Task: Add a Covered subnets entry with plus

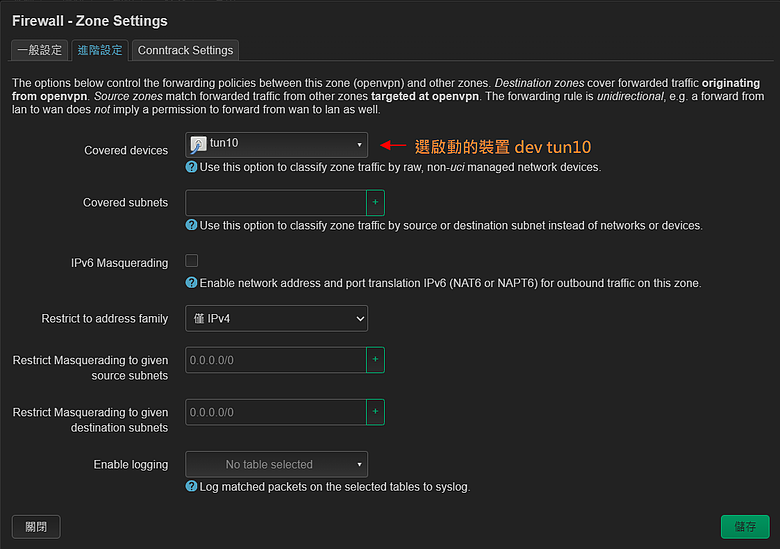Action: (376, 202)
